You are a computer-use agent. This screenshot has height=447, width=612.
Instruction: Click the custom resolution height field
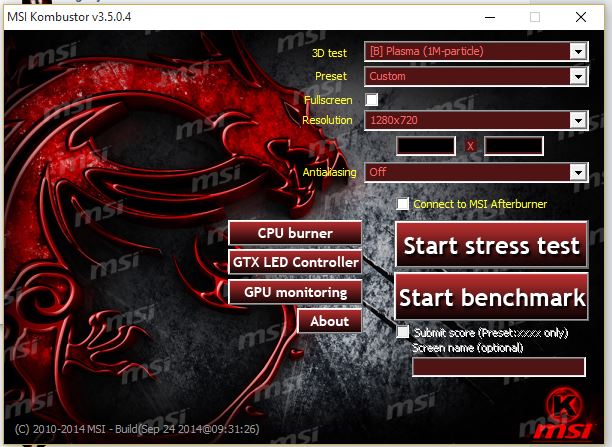coord(514,146)
